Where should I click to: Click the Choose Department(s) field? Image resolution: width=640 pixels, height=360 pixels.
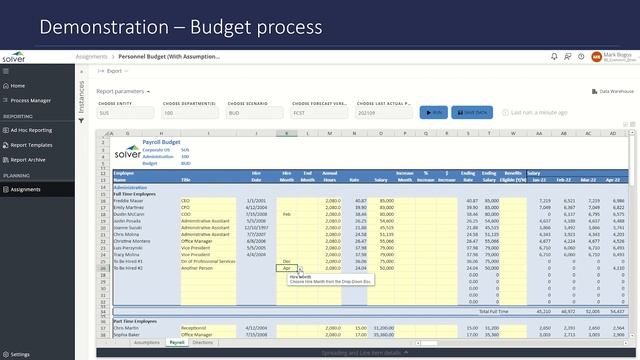tap(190, 113)
